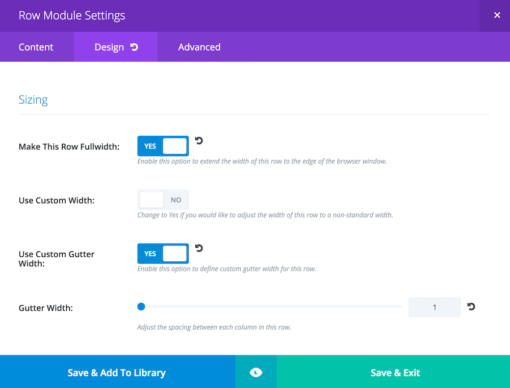Click the Make This Row Fullwidth label
The width and height of the screenshot is (510, 388).
(69, 147)
